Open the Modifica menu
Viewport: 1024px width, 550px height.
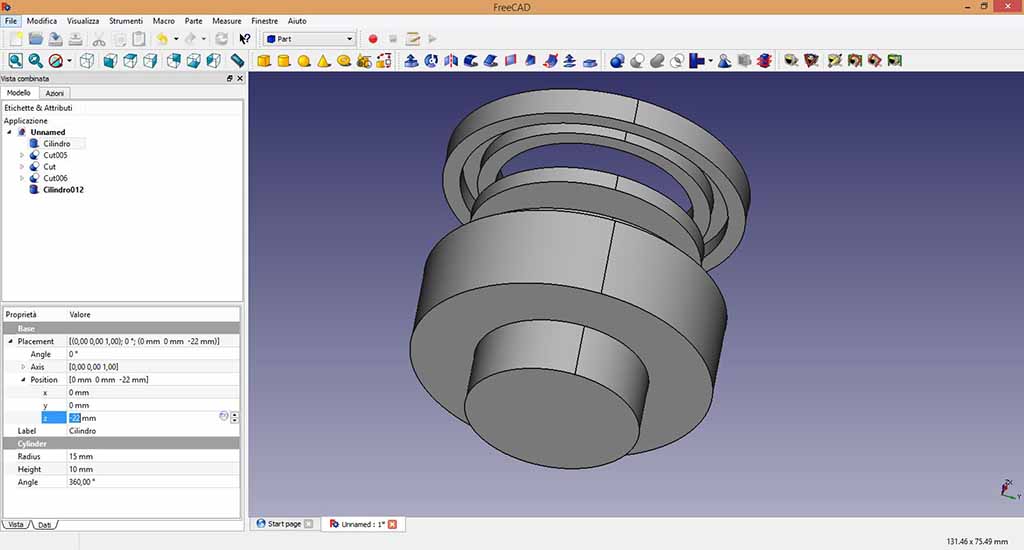[x=42, y=21]
